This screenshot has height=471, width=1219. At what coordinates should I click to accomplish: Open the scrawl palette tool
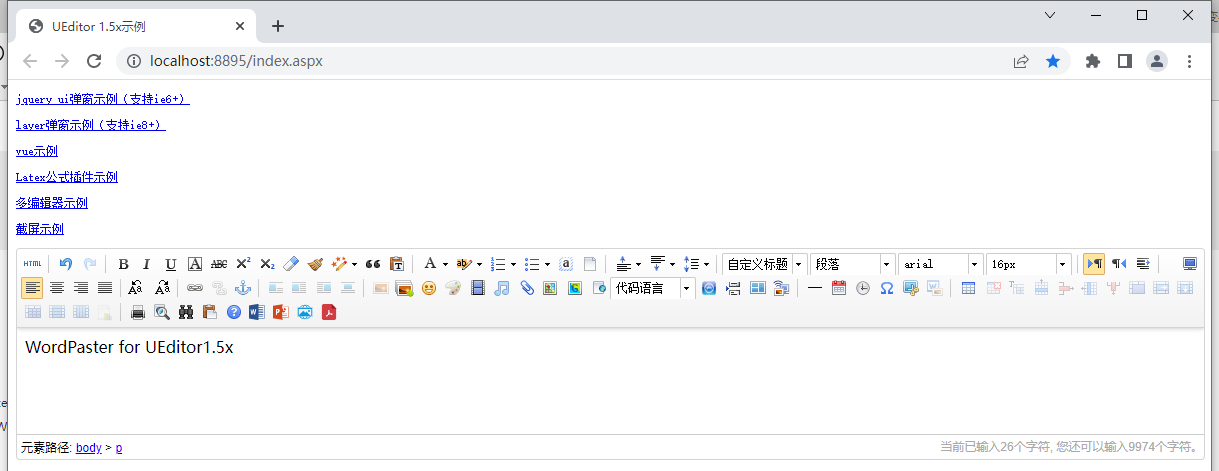tap(453, 288)
